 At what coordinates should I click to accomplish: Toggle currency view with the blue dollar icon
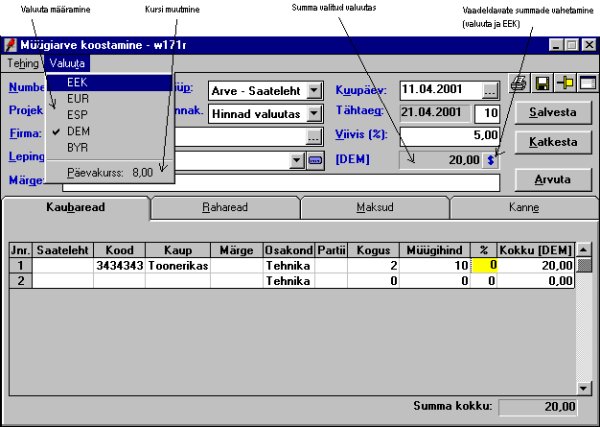coord(490,159)
